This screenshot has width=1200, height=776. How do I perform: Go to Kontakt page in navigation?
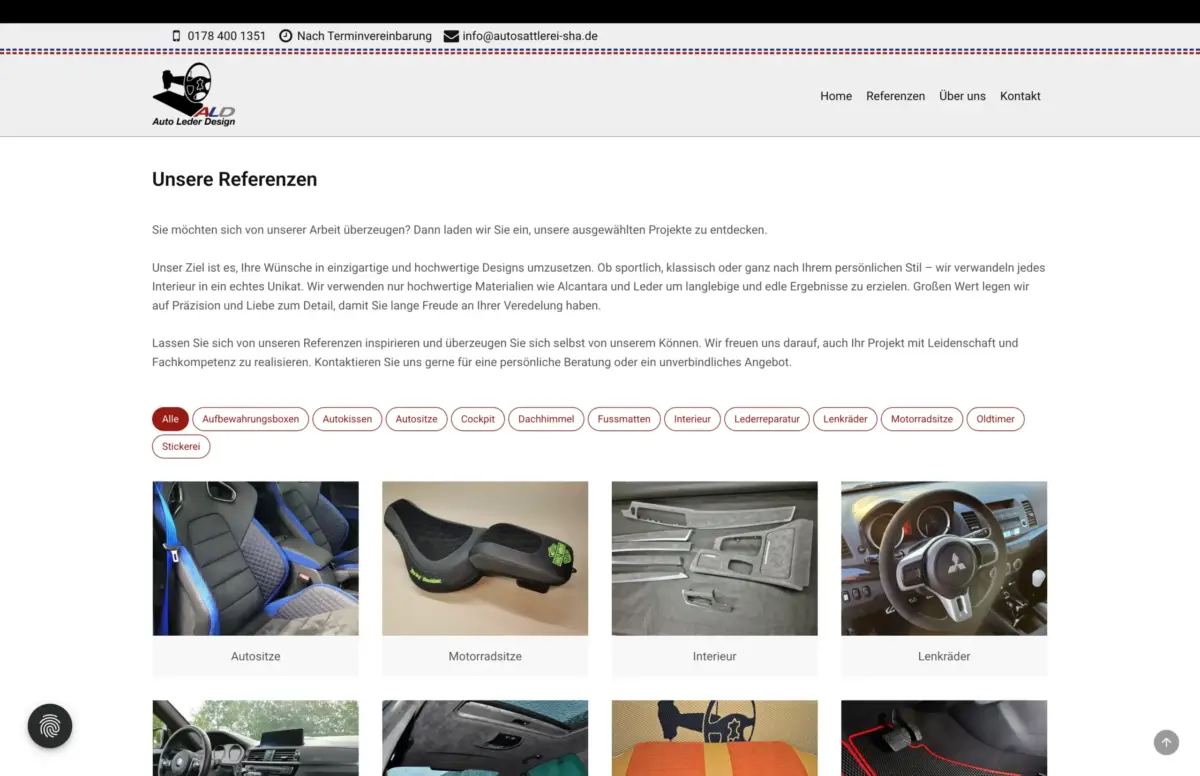(x=1020, y=96)
